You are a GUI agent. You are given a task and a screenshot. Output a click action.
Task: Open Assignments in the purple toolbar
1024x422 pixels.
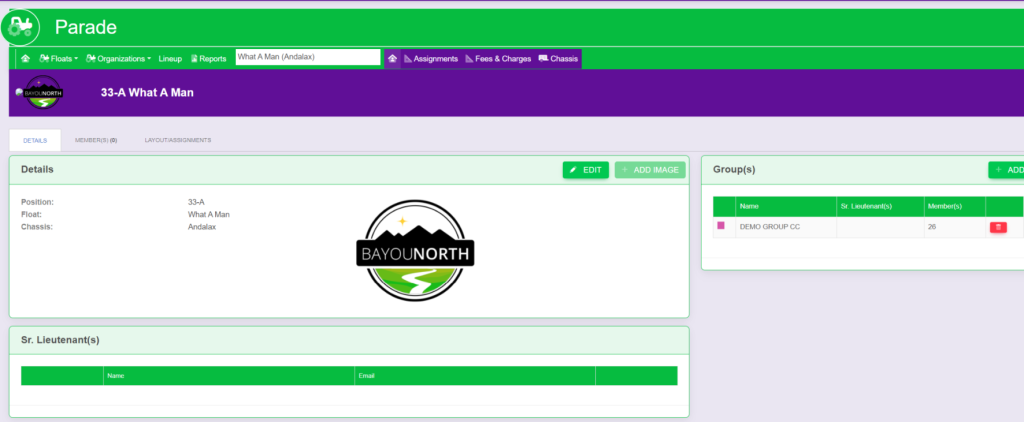tap(431, 59)
